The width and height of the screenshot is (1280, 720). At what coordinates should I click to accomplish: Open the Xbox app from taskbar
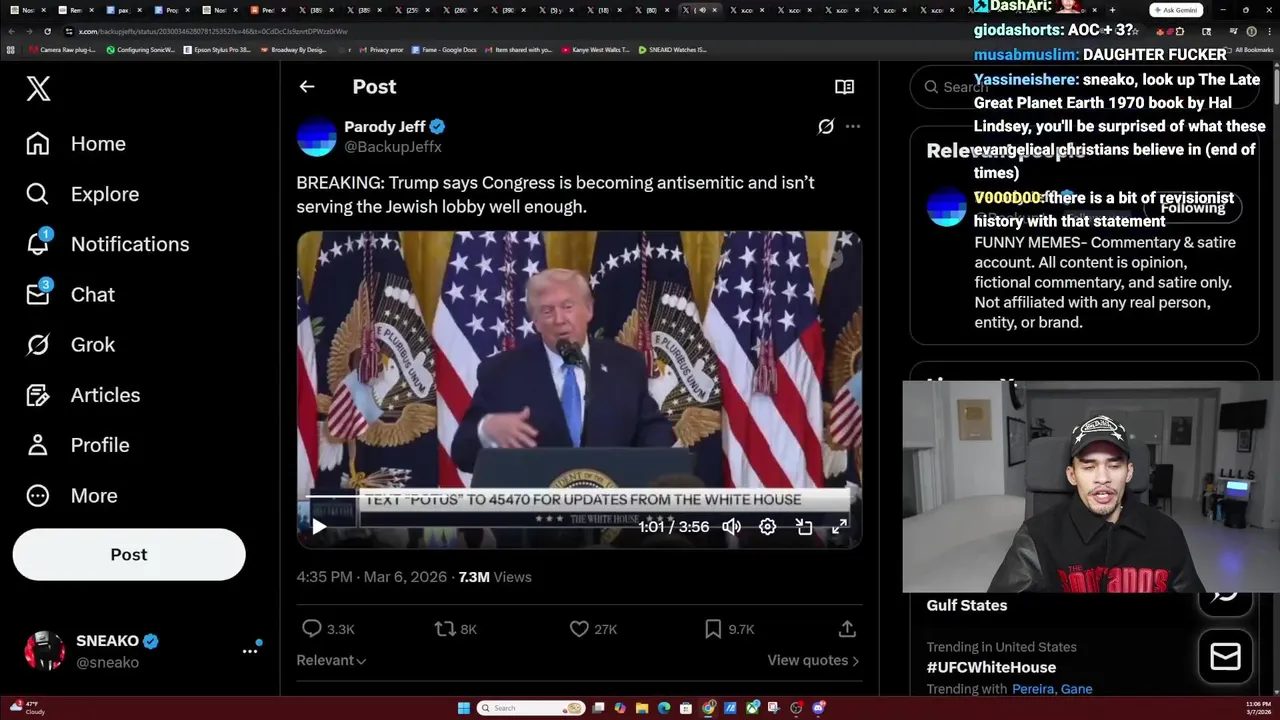[752, 708]
